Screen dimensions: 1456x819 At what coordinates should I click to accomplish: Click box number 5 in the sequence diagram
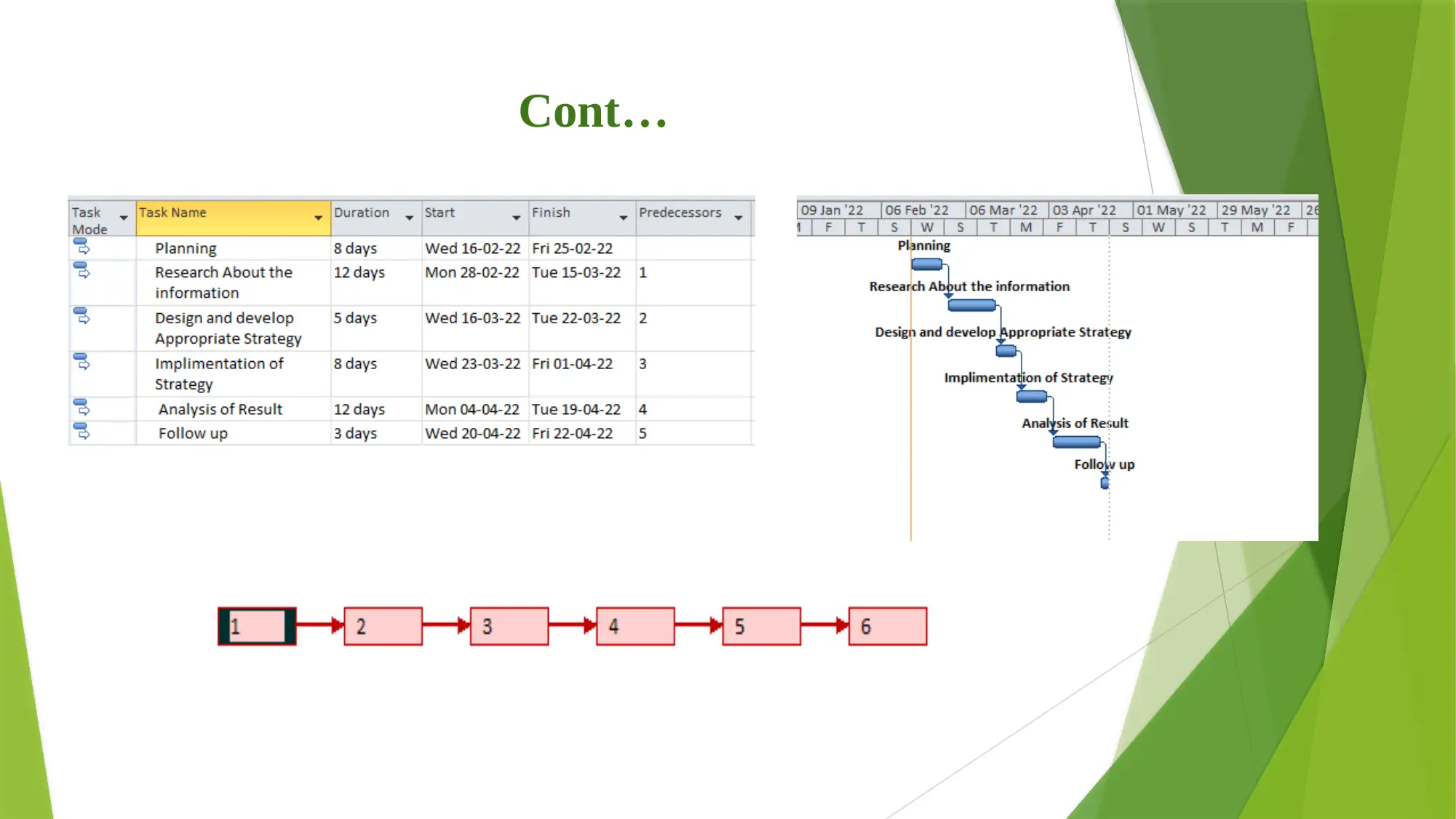tap(761, 626)
